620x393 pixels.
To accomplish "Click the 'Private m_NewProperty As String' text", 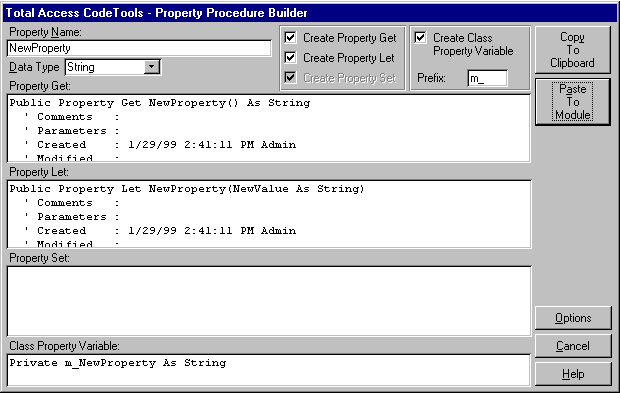I will (x=118, y=363).
